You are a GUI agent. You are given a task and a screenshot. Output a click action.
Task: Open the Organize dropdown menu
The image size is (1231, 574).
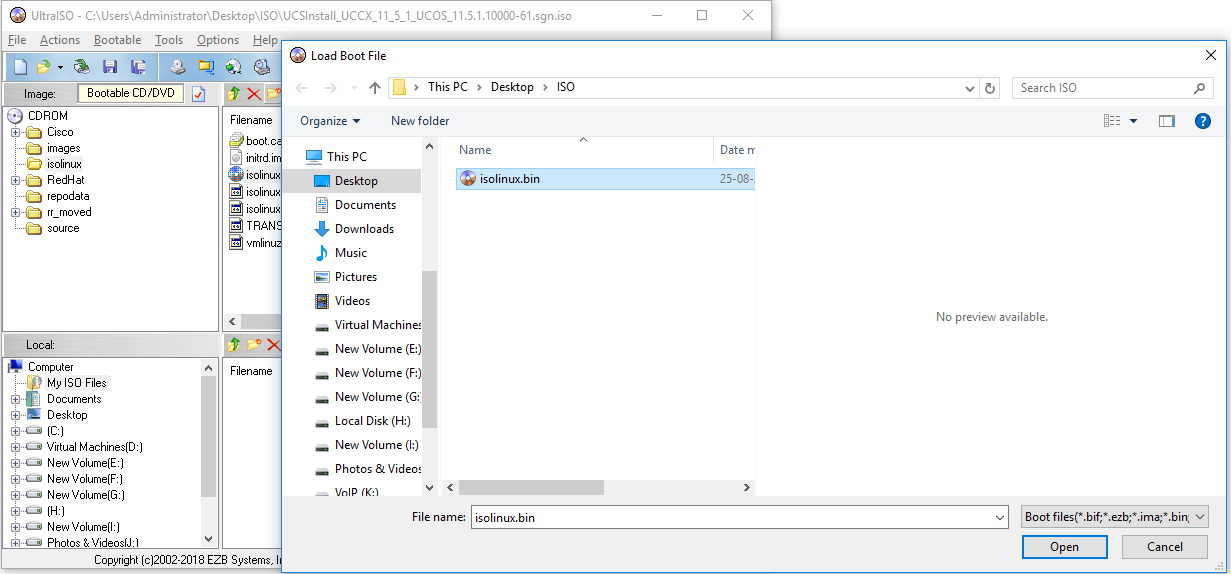(x=330, y=121)
